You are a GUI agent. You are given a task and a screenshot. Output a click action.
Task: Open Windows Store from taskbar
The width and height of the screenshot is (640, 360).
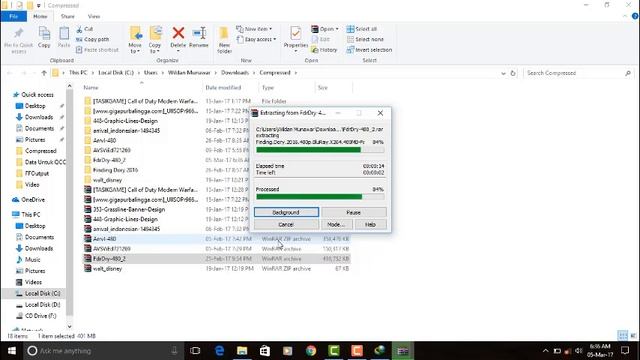(x=265, y=351)
